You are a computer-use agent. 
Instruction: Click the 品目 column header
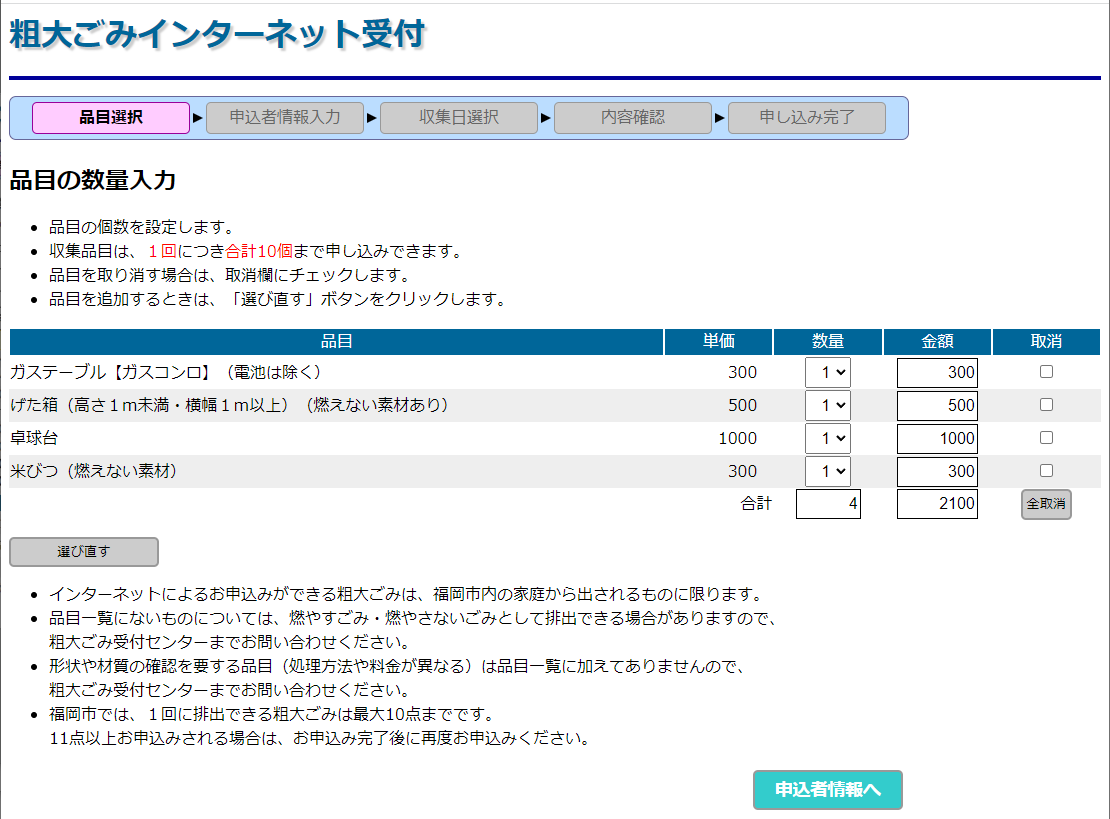[336, 341]
